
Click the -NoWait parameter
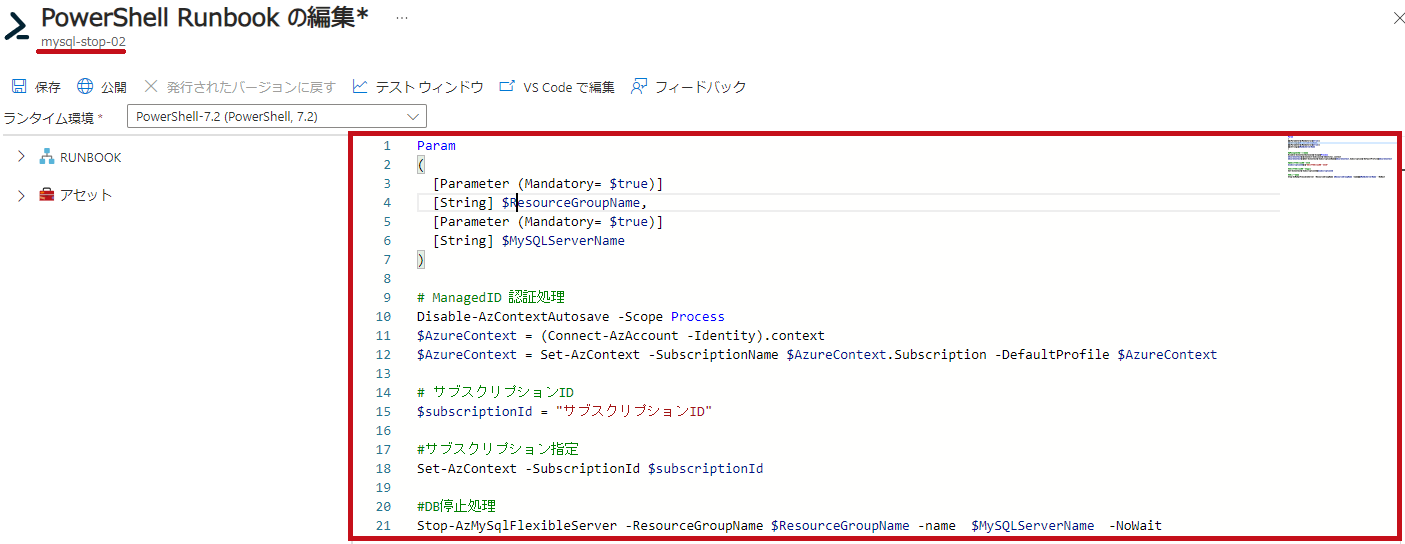tap(1135, 525)
